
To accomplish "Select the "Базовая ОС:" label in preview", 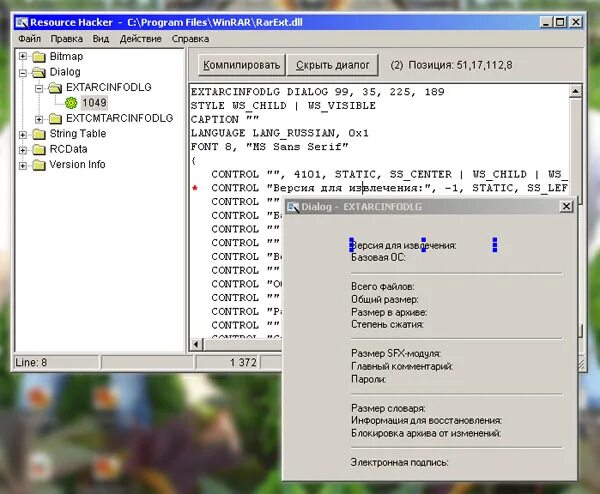I will coord(378,258).
